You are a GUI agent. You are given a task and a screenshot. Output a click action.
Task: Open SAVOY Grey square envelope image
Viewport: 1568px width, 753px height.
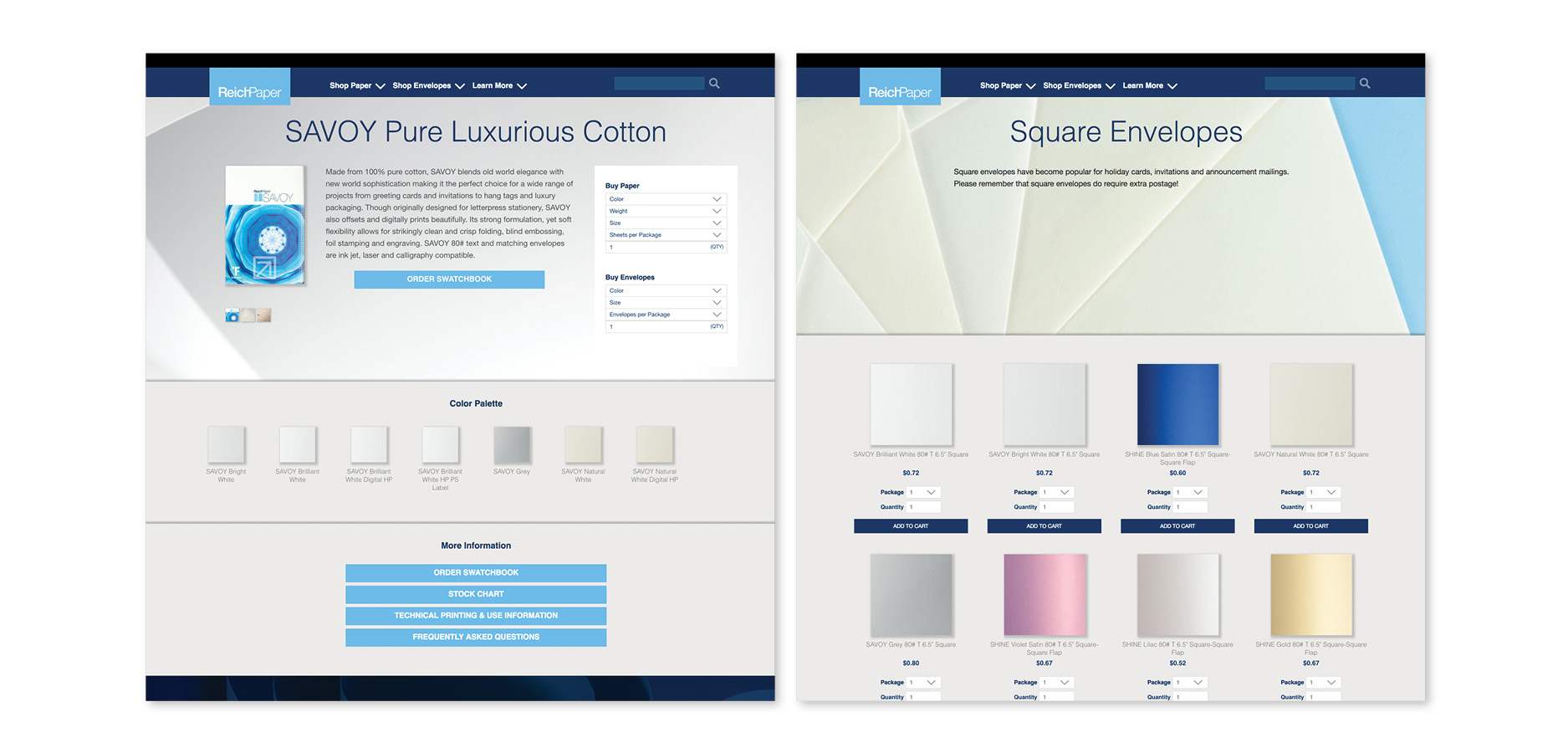coord(911,594)
